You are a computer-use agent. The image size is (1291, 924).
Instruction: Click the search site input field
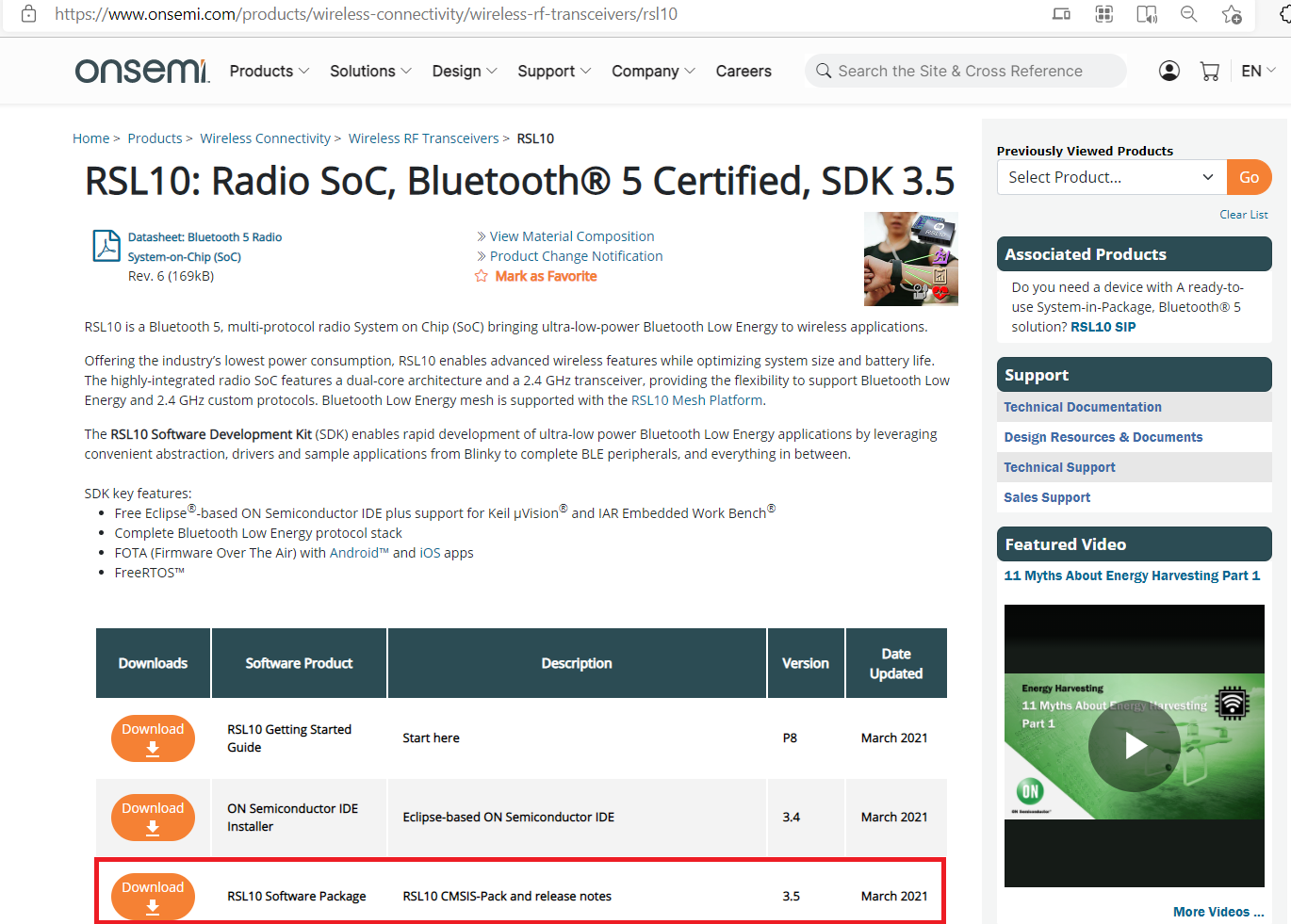tap(966, 71)
